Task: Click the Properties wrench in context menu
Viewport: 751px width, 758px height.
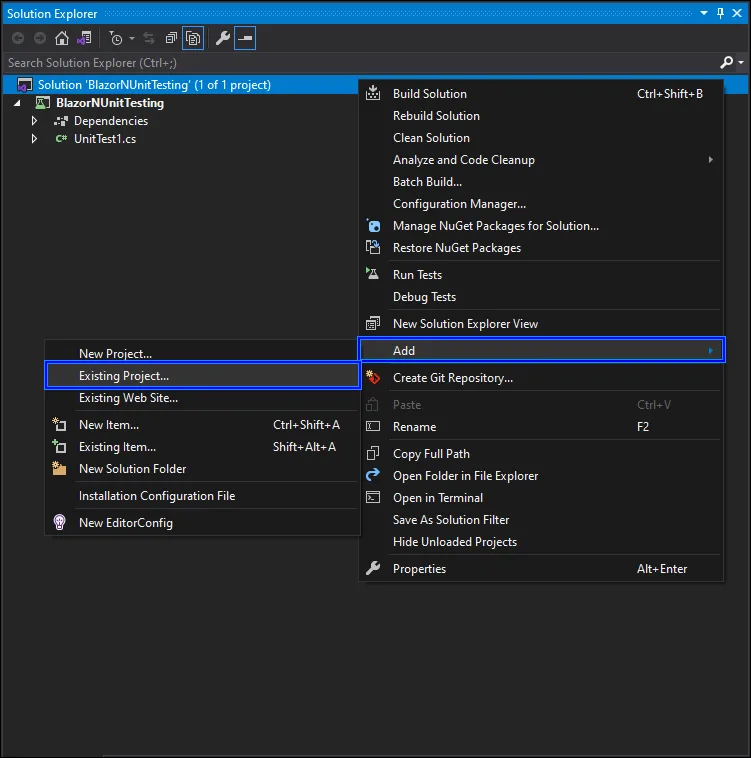Action: click(373, 568)
